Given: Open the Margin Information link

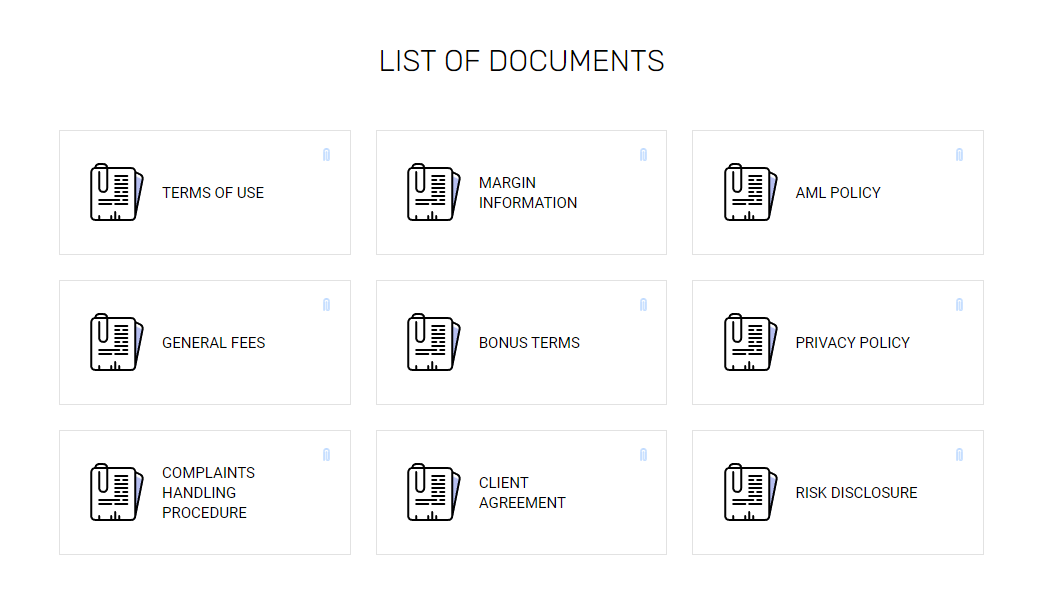Looking at the screenshot, I should click(x=528, y=193).
